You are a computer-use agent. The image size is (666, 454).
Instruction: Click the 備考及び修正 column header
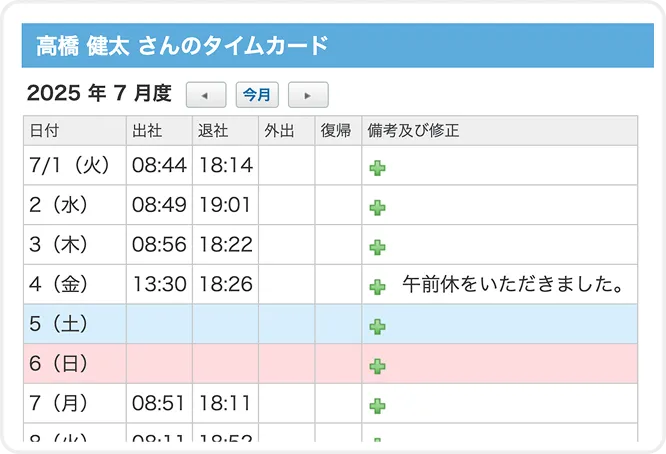(413, 131)
